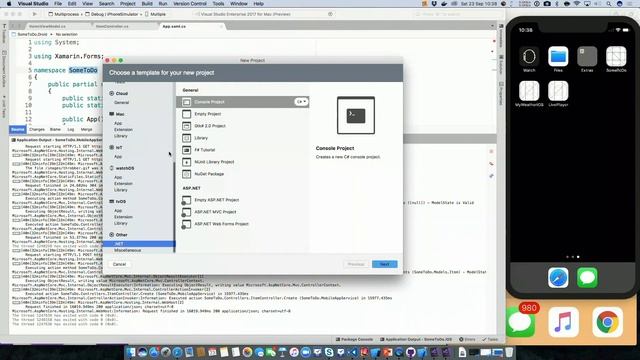
Task: Click the Previous button
Action: (356, 264)
